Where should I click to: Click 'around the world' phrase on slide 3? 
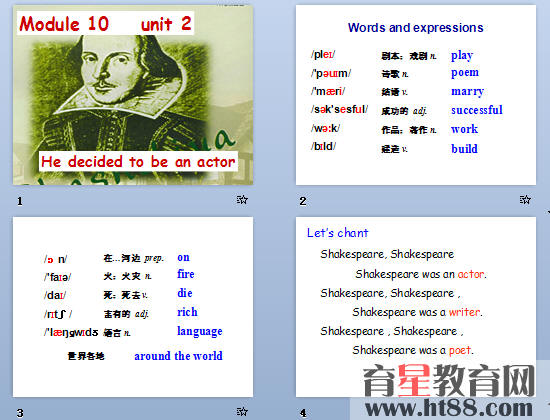(178, 356)
